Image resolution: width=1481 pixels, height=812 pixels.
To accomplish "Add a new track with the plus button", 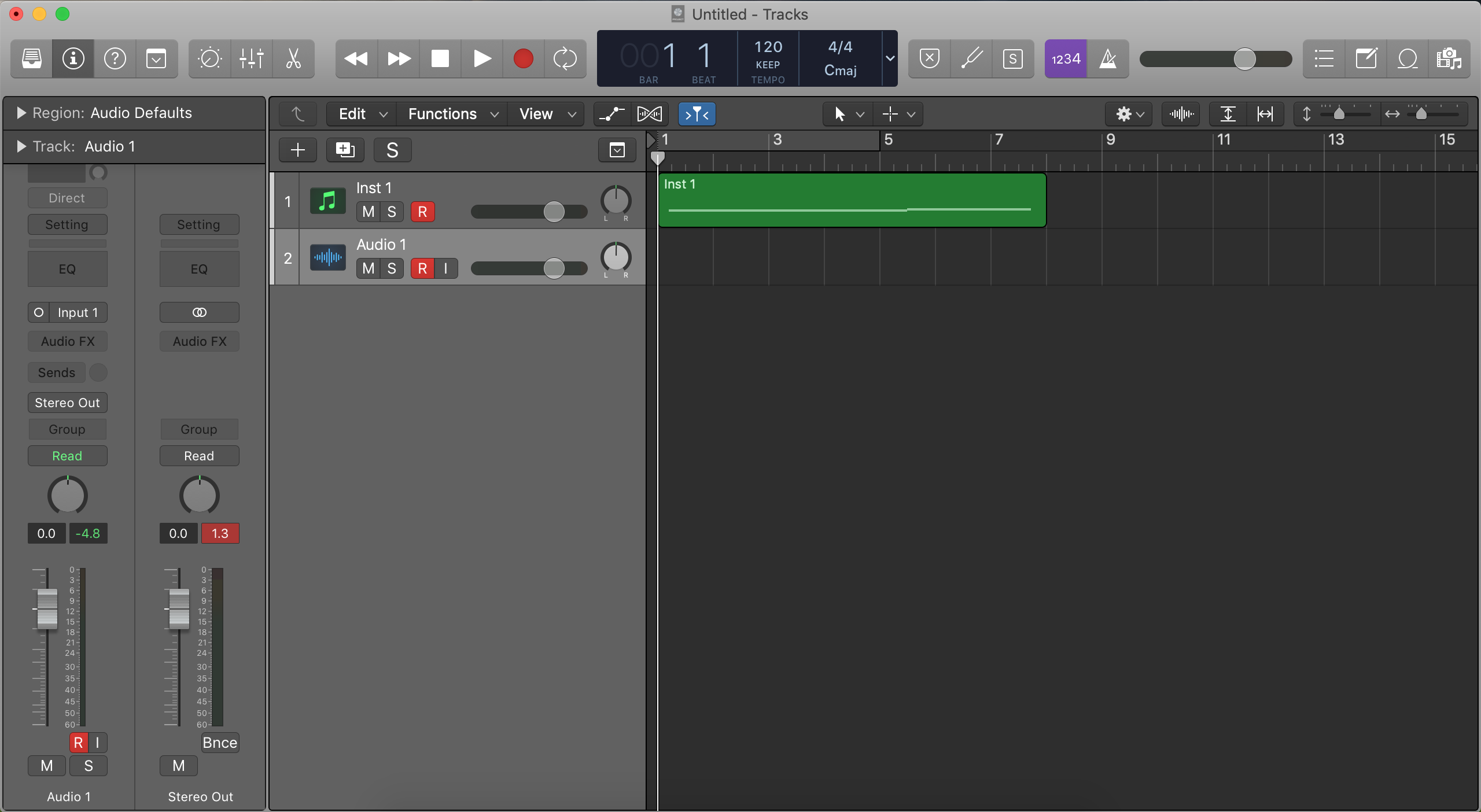I will click(298, 150).
